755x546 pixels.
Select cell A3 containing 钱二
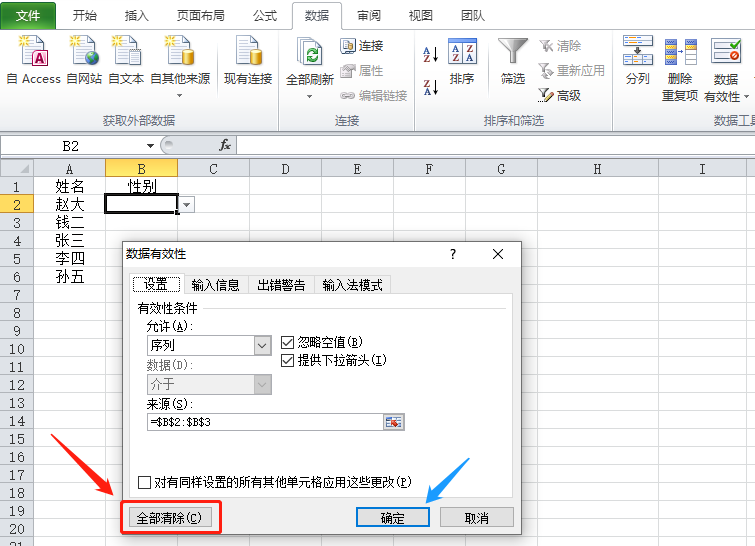tap(69, 222)
